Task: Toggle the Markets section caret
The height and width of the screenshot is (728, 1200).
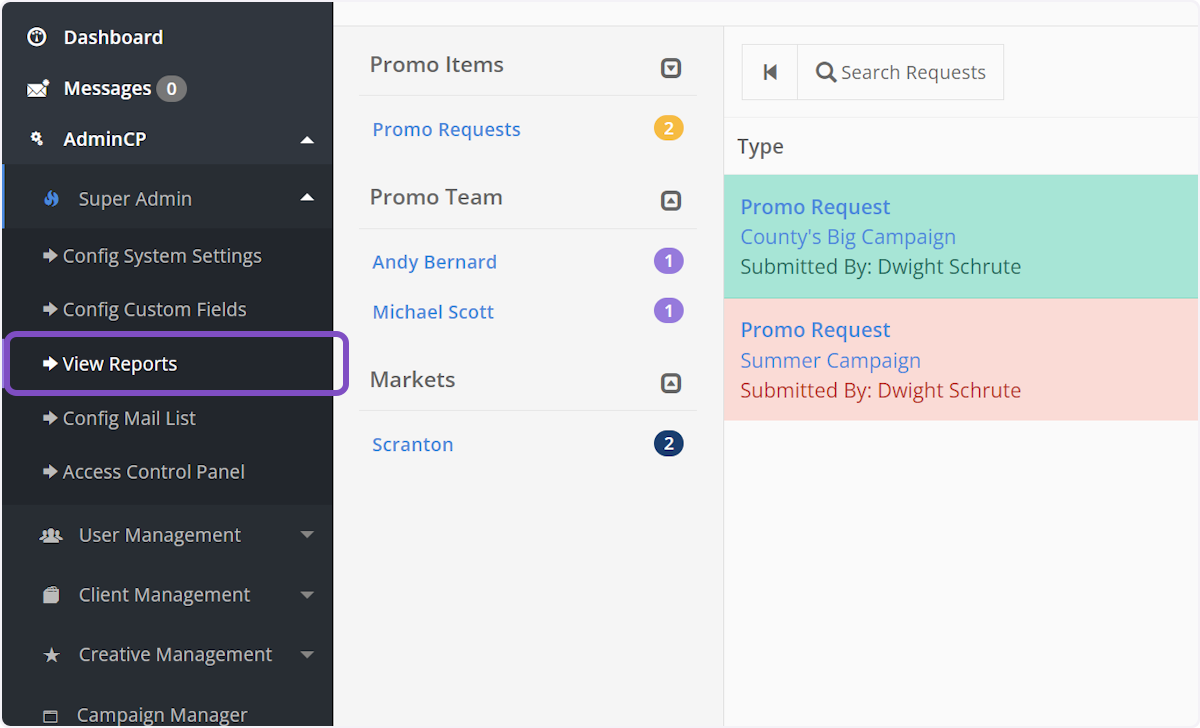Action: click(x=671, y=383)
